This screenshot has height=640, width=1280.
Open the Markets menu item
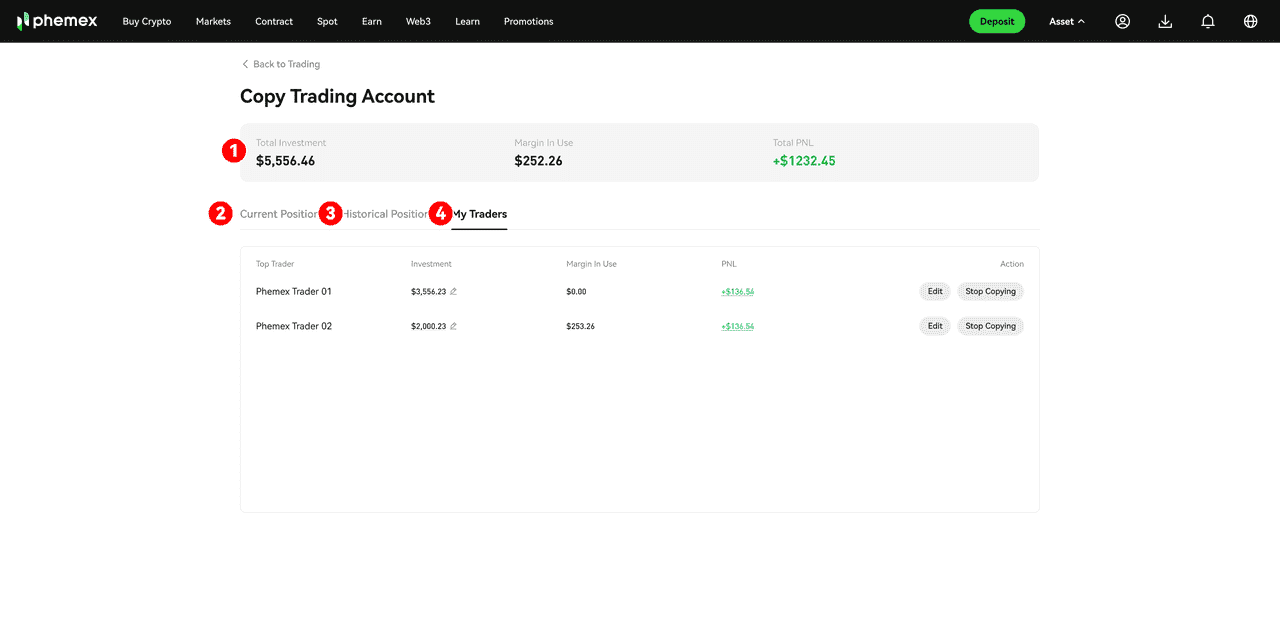click(213, 21)
